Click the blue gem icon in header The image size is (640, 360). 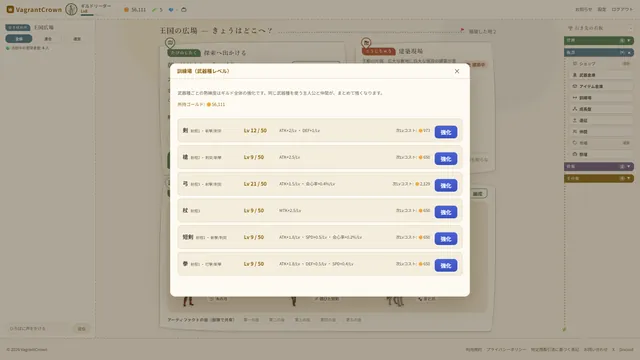(171, 9)
